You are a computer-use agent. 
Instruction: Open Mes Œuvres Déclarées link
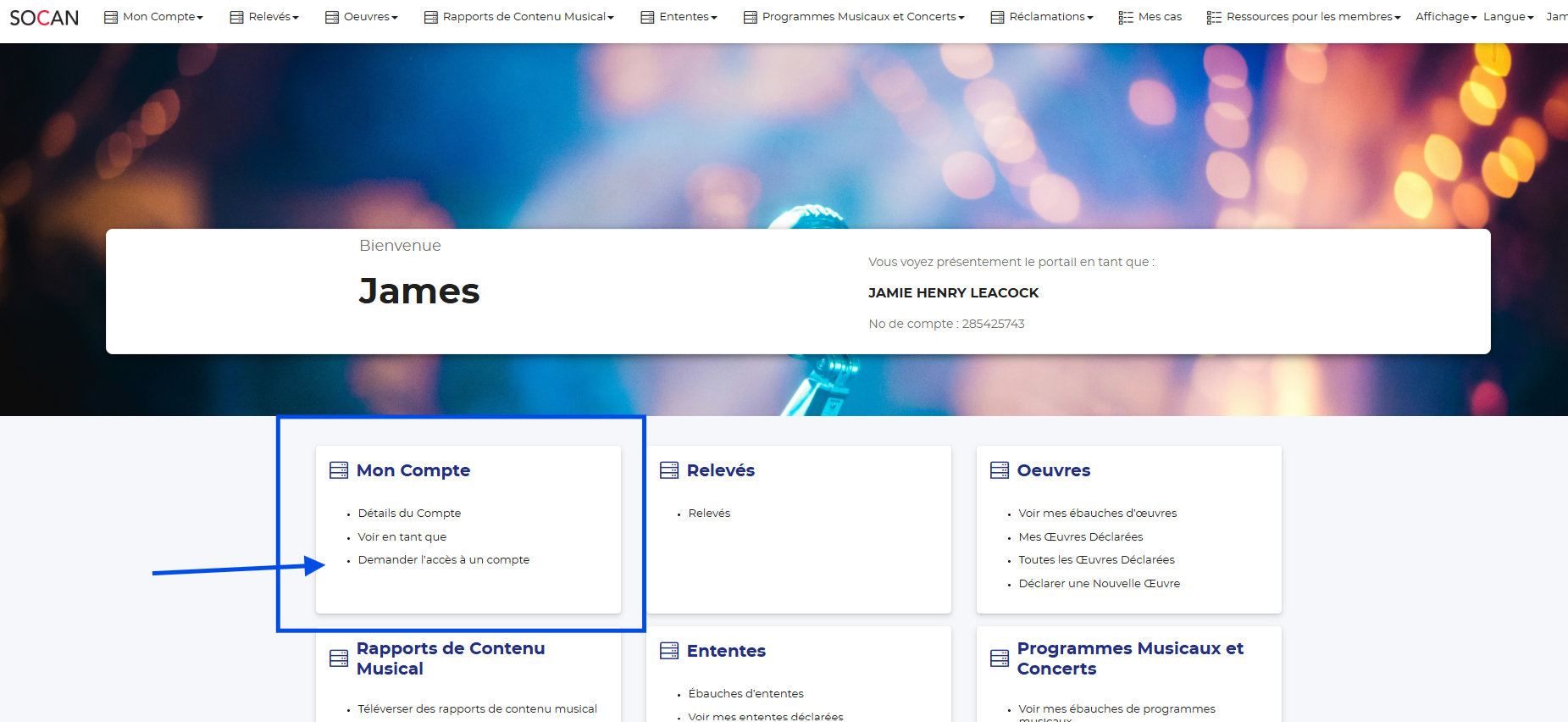click(x=1080, y=537)
